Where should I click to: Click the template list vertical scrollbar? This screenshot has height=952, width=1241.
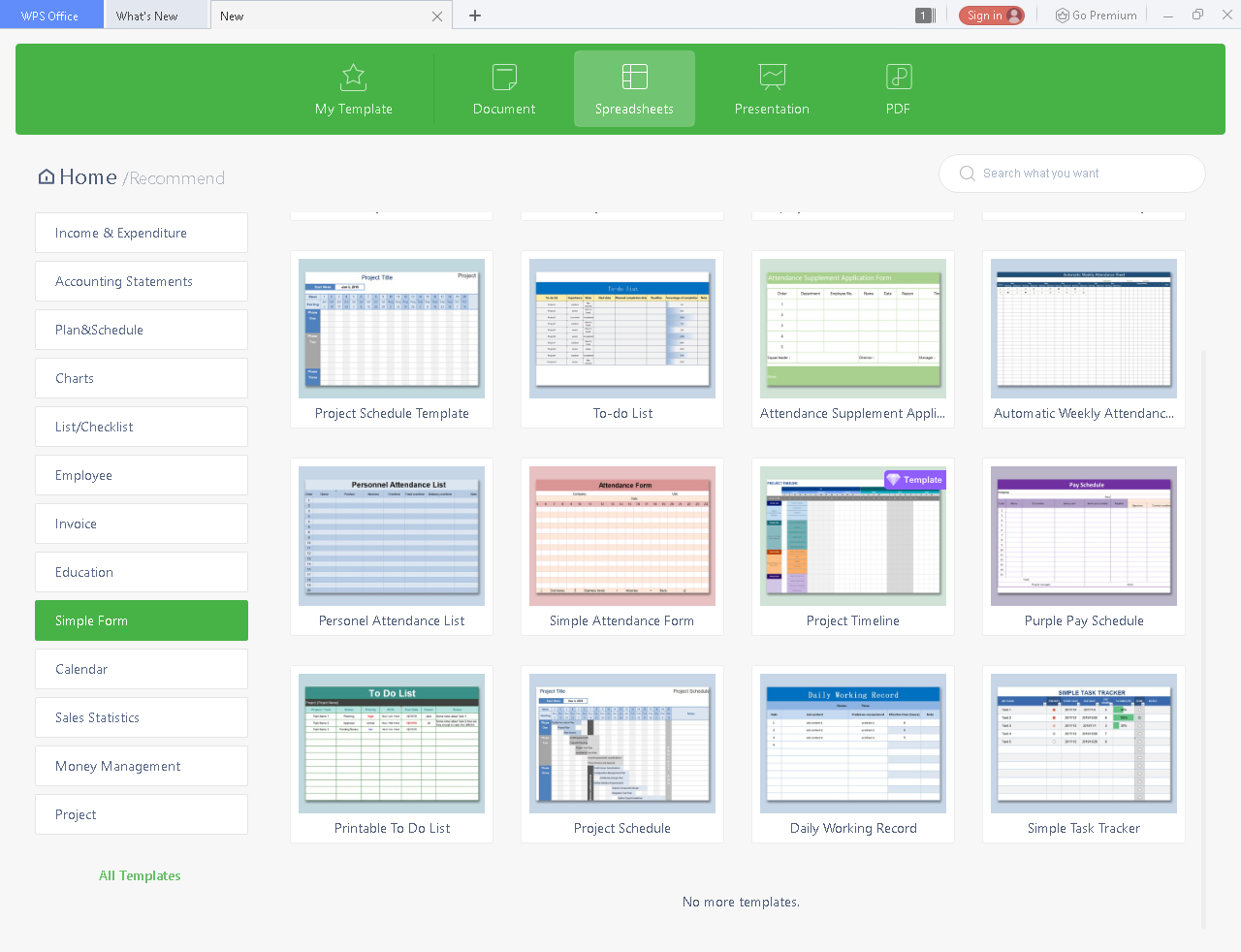[x=1204, y=640]
